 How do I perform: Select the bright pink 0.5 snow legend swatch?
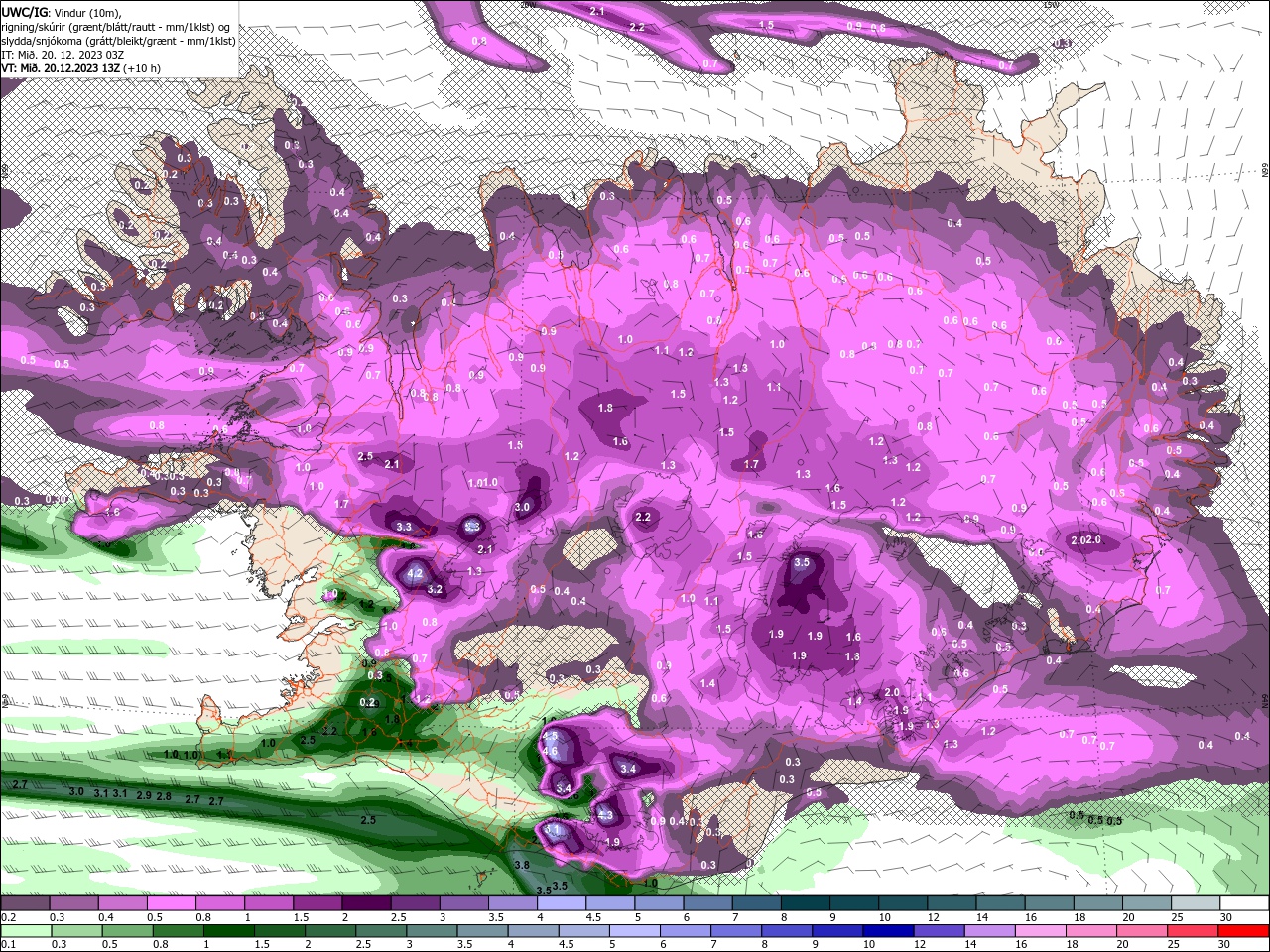point(171,903)
